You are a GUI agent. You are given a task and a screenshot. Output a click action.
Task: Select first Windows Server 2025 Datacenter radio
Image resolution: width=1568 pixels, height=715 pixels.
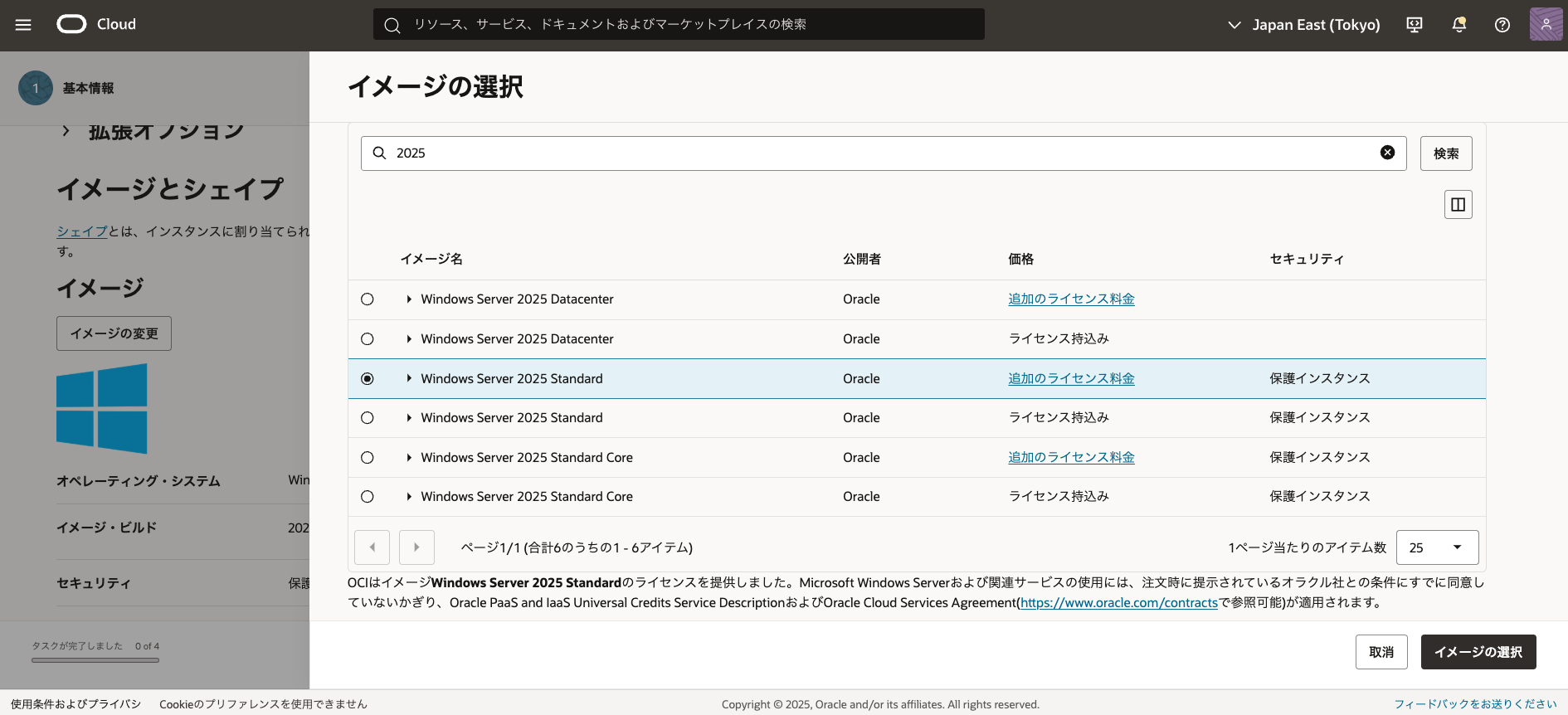368,299
